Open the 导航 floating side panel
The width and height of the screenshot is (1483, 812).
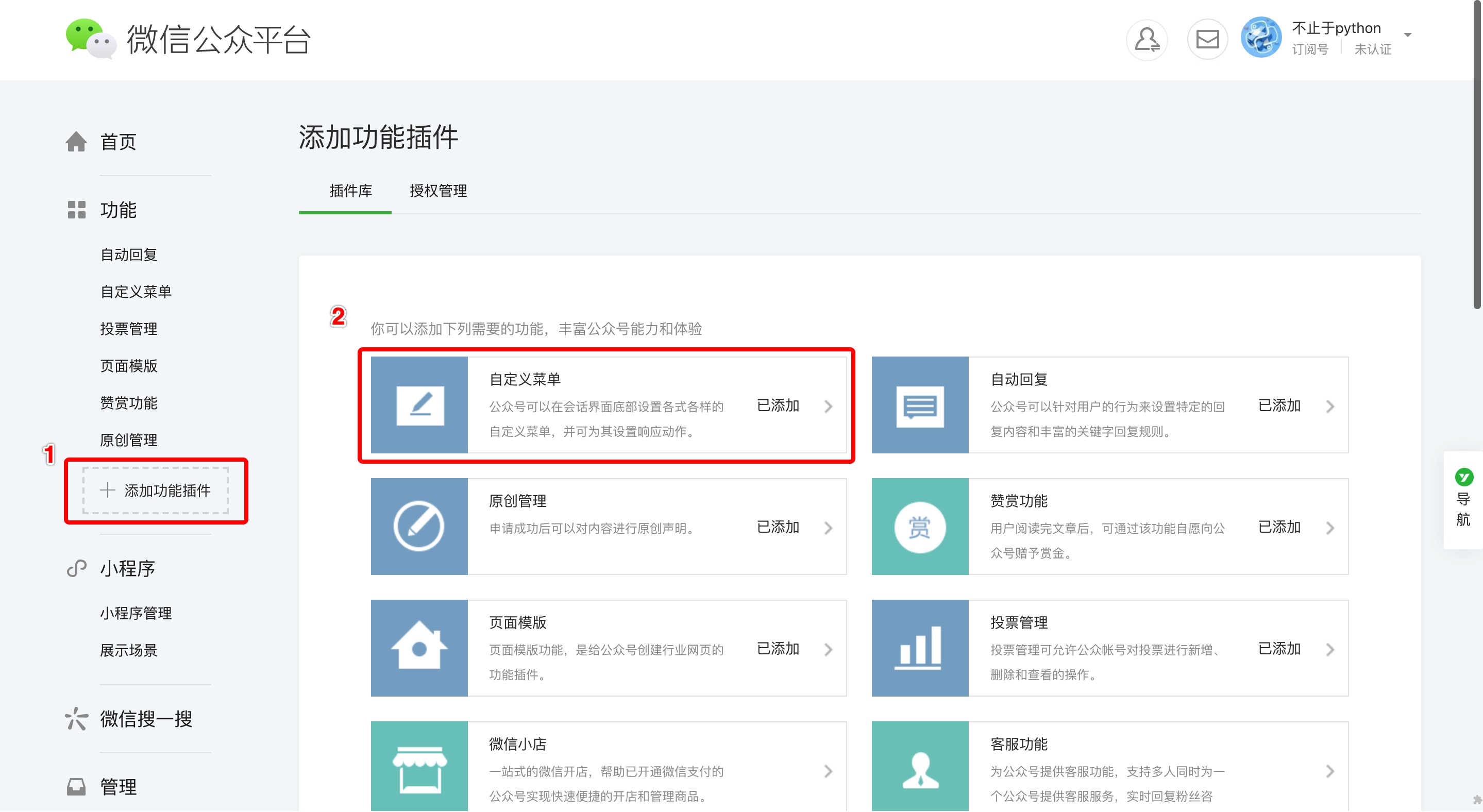click(x=1463, y=500)
